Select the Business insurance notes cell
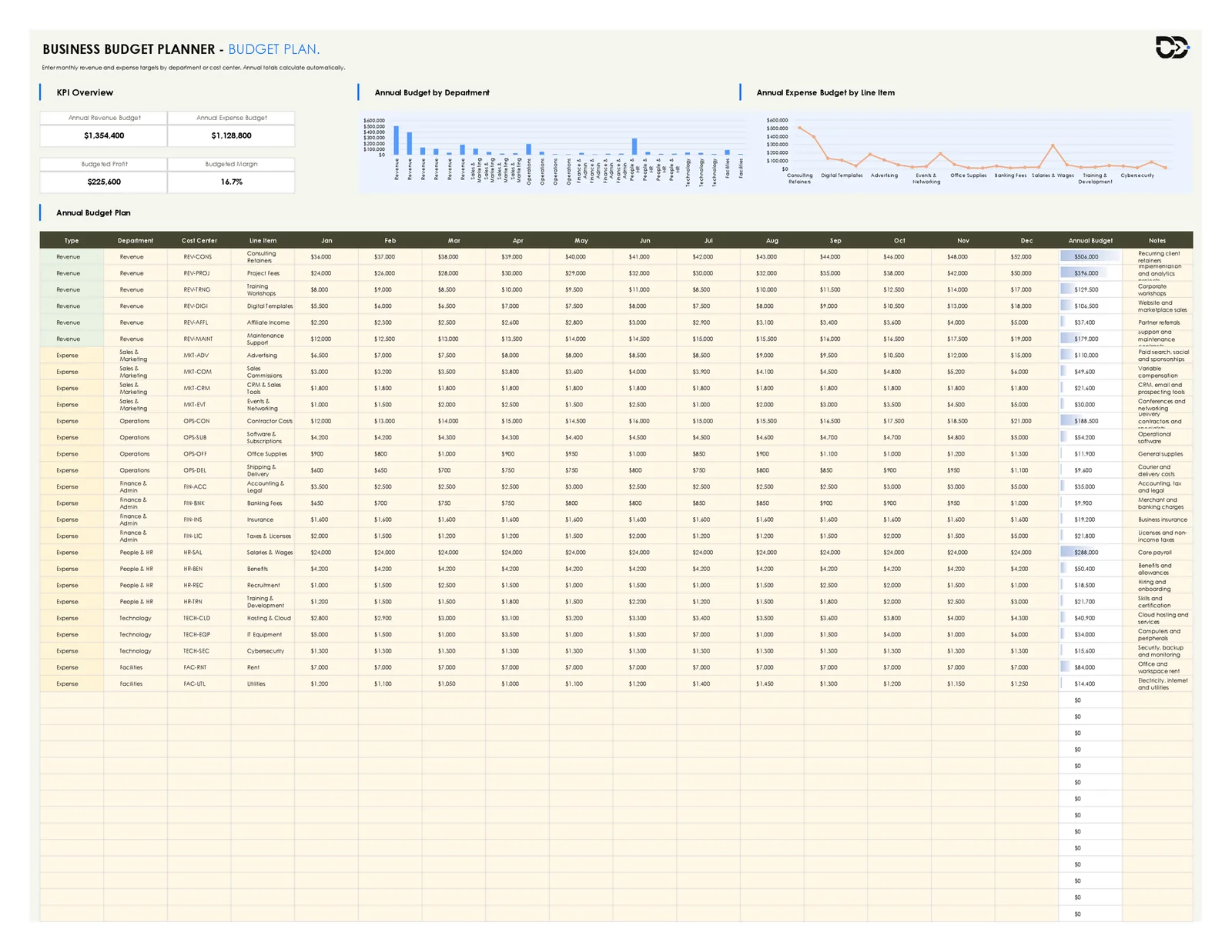 (x=1157, y=519)
